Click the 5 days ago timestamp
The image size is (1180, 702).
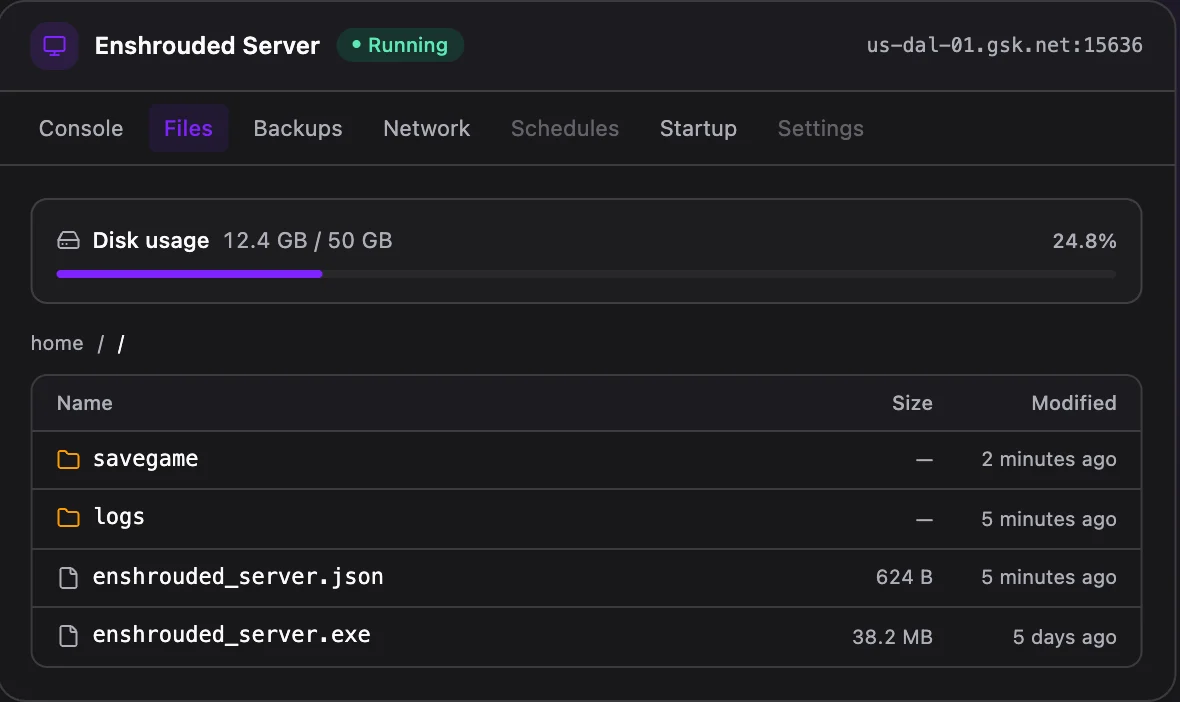tap(1065, 637)
